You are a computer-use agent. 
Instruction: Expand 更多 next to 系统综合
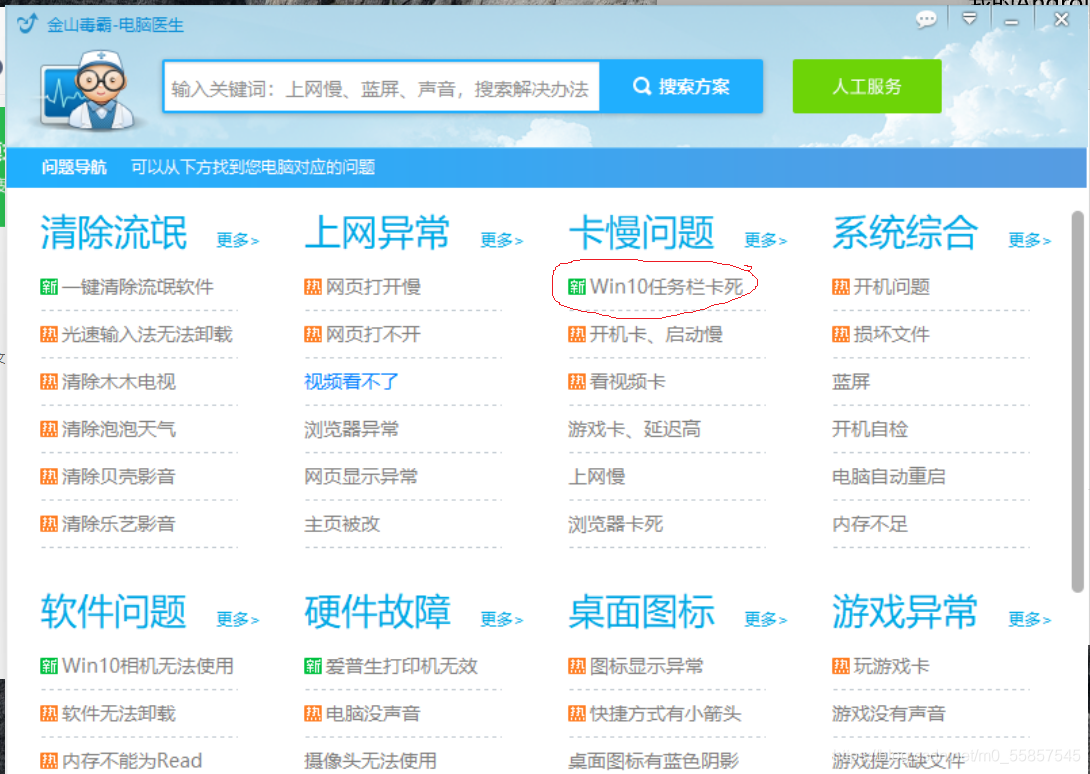coord(1030,240)
